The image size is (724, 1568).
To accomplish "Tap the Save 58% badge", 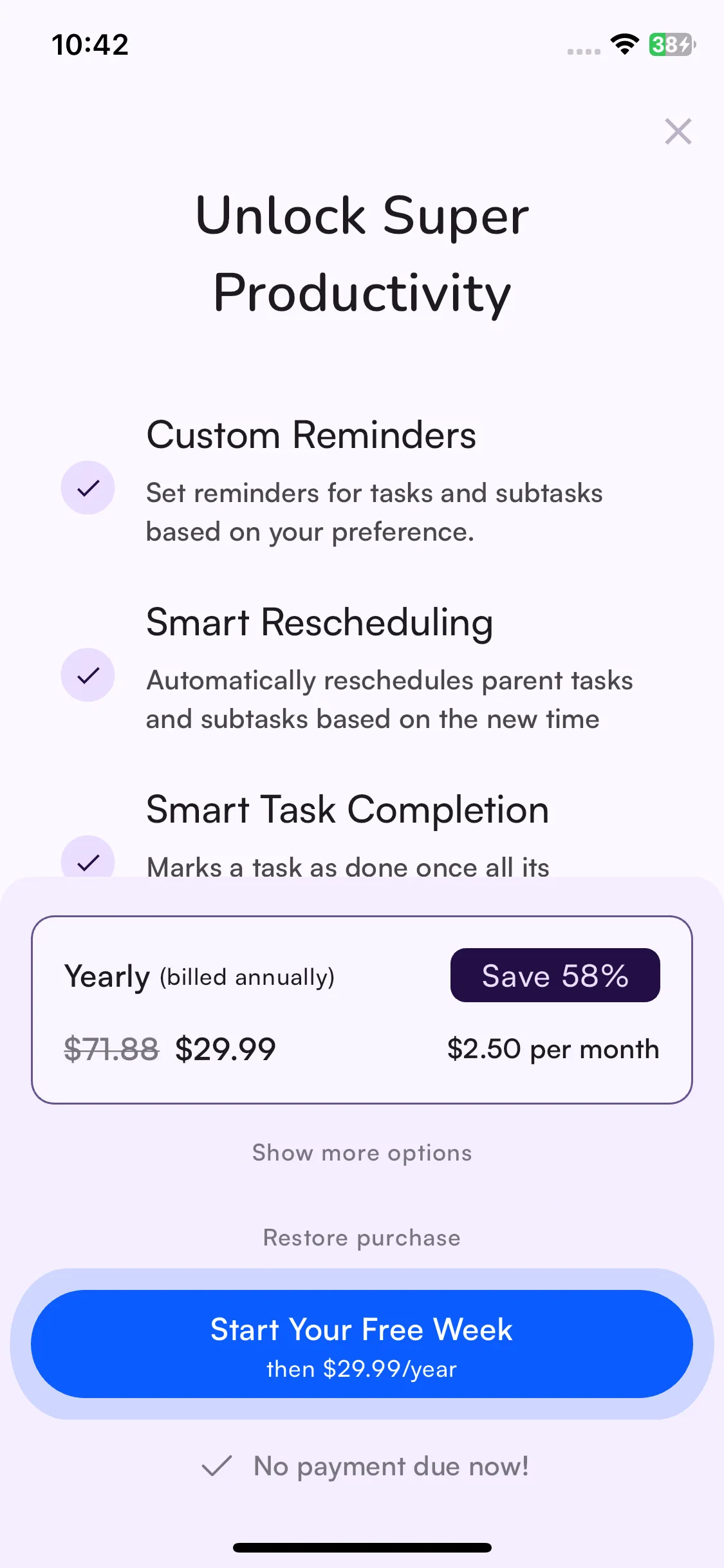I will [x=555, y=975].
